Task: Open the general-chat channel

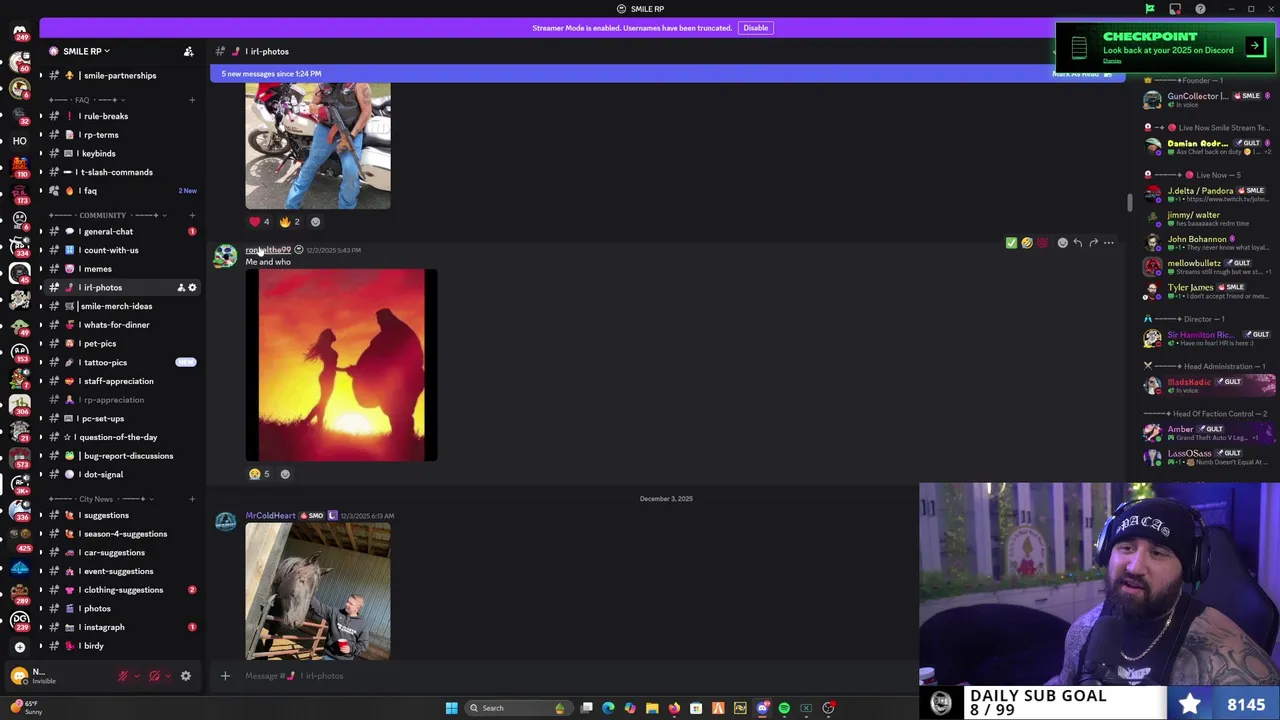Action: click(121, 232)
